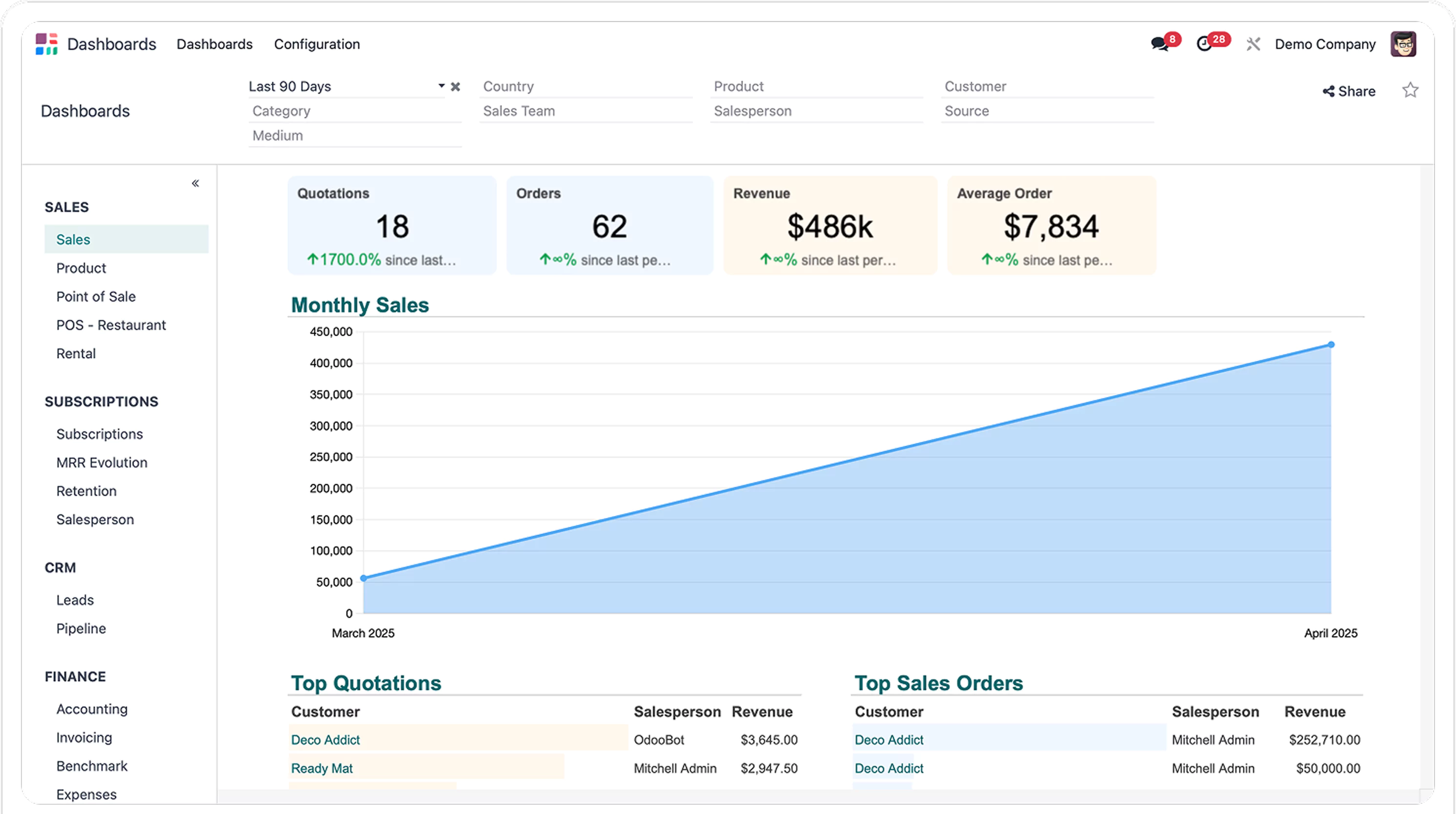Click the Dashboards app logo icon

[x=46, y=44]
